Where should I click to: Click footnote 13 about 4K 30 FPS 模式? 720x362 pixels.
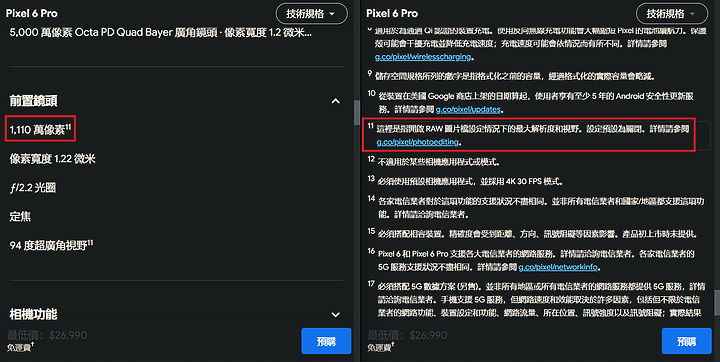465,181
